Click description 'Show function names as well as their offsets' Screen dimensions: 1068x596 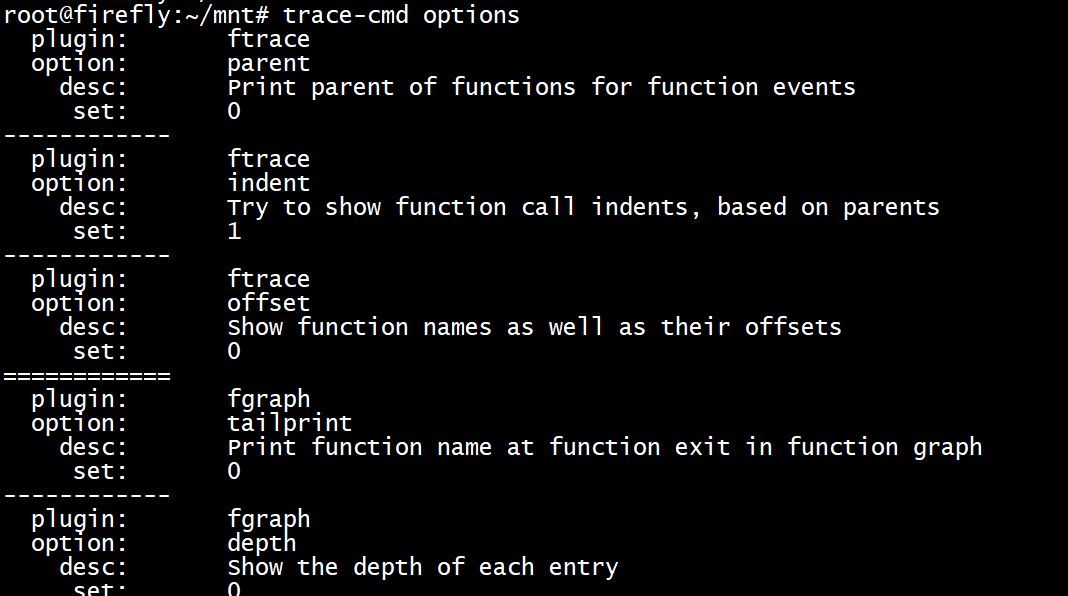tap(535, 327)
